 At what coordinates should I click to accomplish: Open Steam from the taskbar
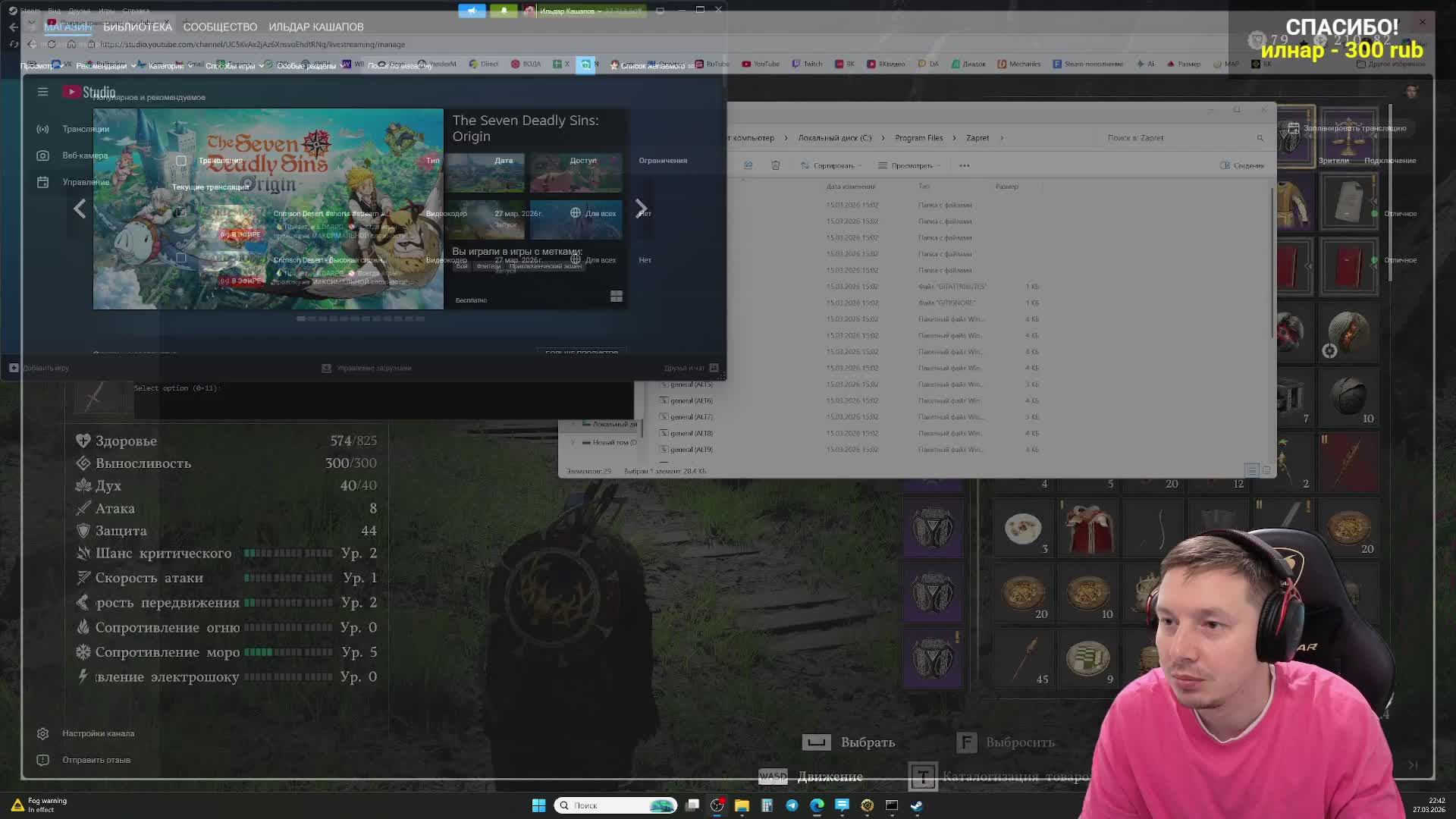click(x=917, y=805)
